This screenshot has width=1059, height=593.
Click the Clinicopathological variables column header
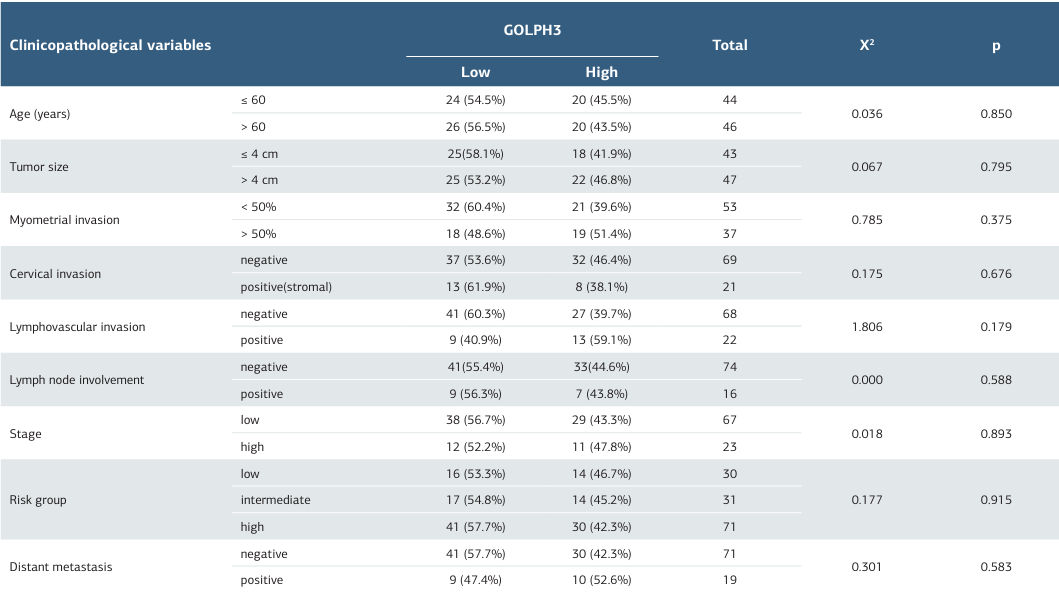click(x=110, y=45)
